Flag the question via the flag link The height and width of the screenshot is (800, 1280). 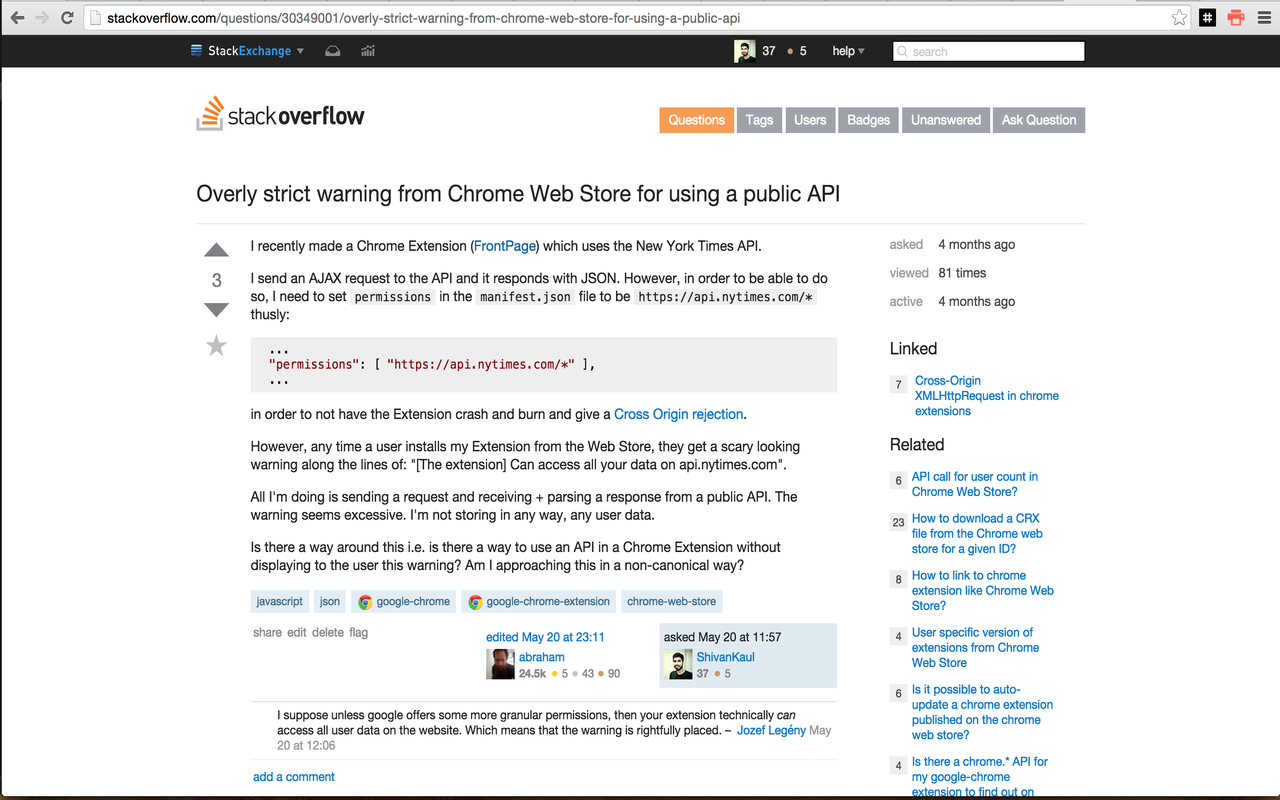pos(358,633)
